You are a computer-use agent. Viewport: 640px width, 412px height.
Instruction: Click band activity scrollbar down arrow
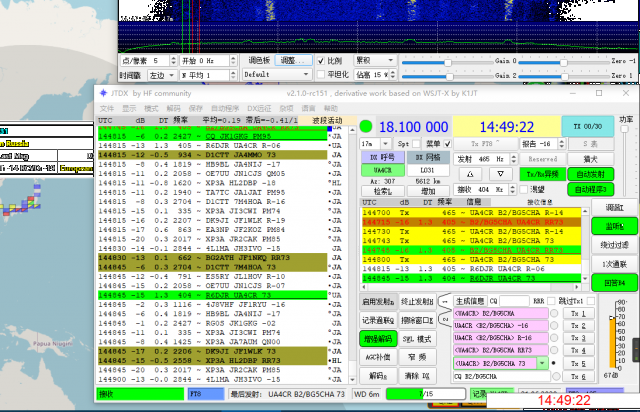coord(352,380)
